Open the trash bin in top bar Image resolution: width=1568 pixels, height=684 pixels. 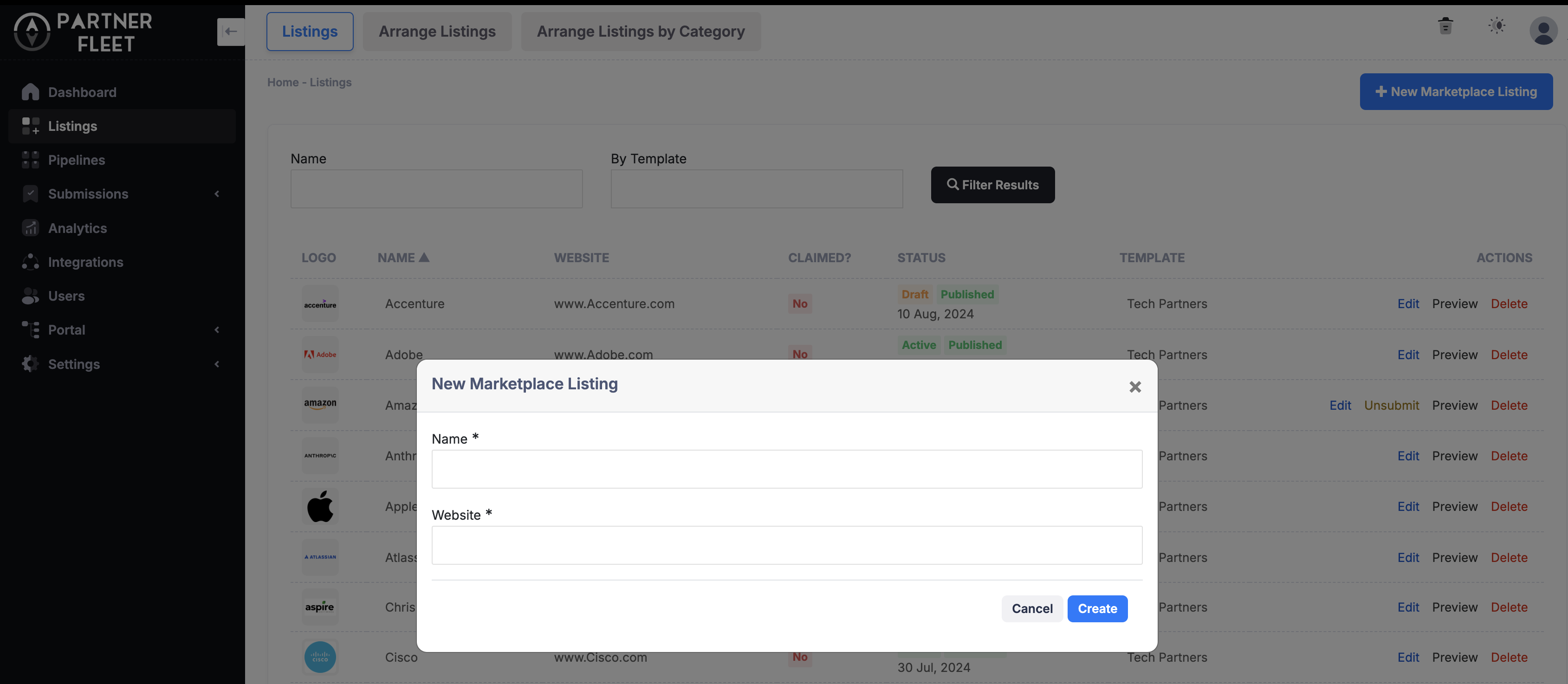tap(1445, 26)
